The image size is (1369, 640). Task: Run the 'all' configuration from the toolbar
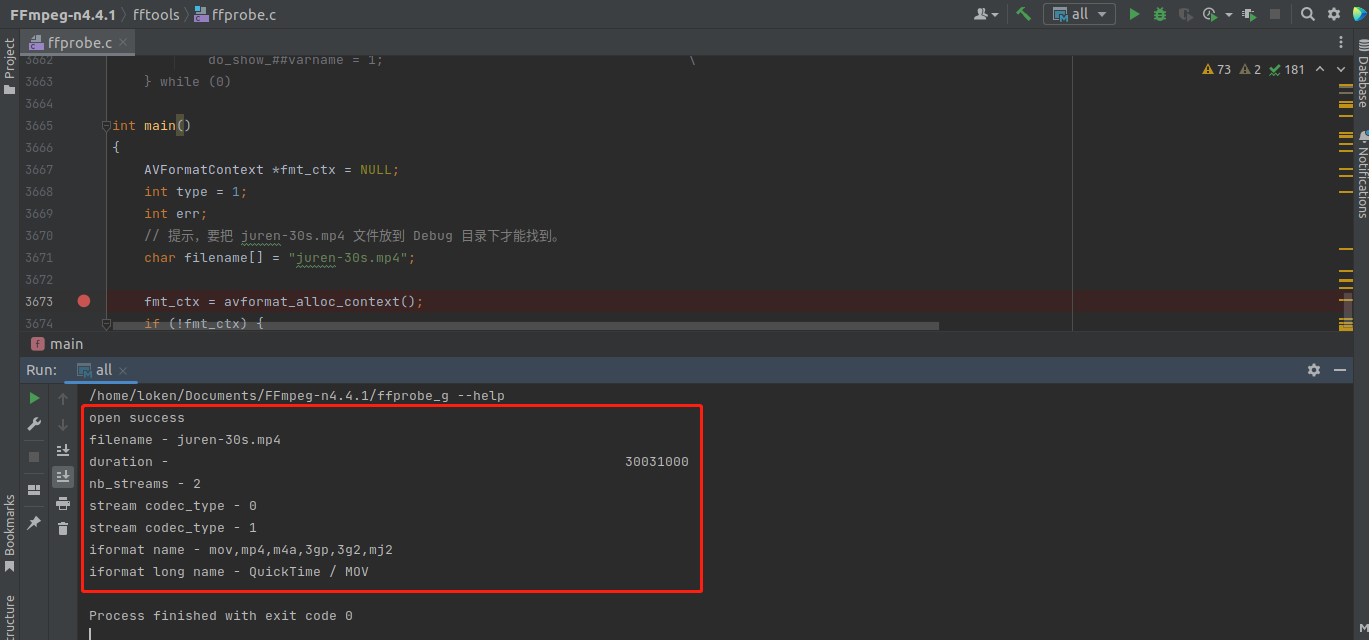(1134, 14)
